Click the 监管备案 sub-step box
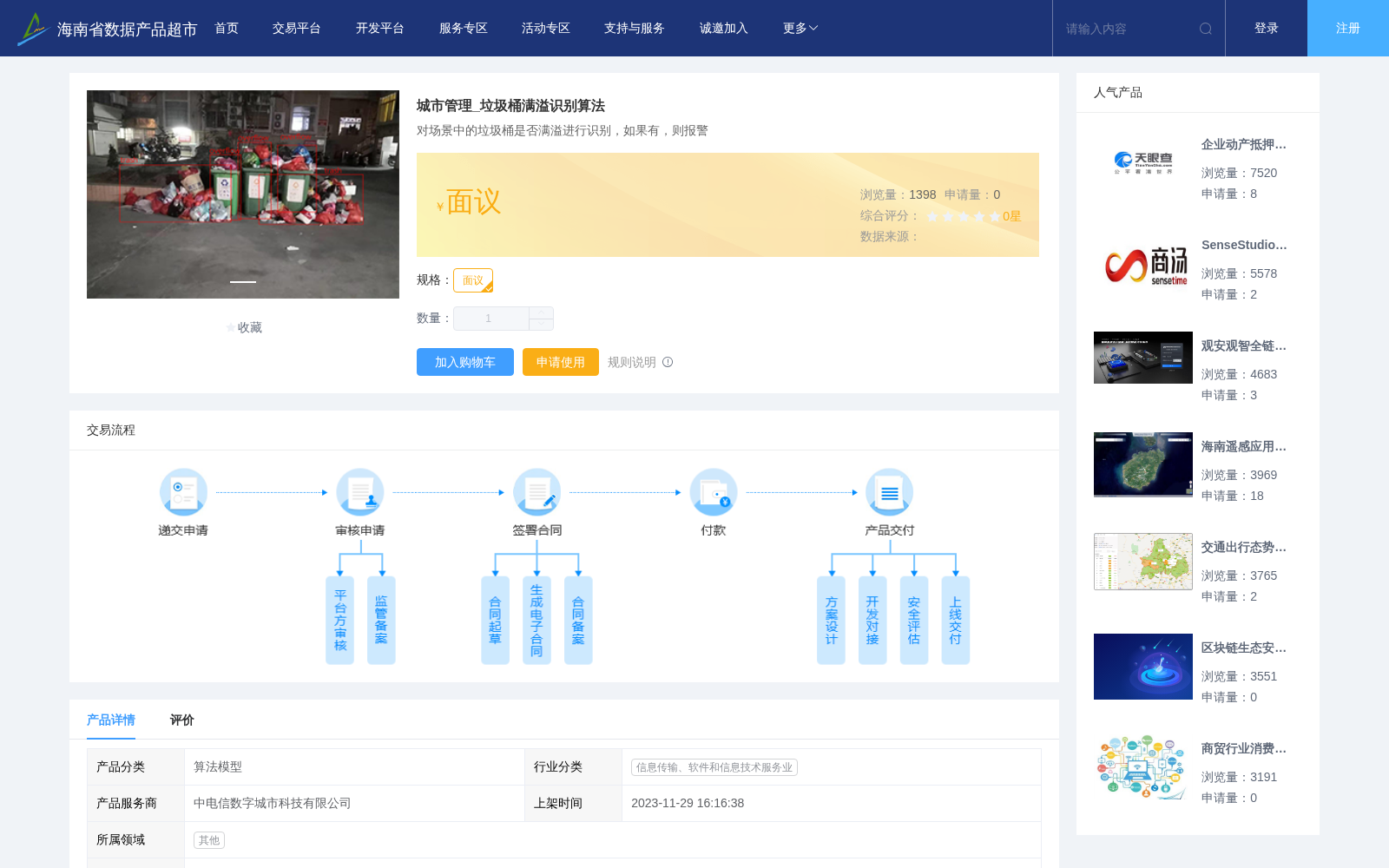This screenshot has width=1389, height=868. (x=381, y=620)
